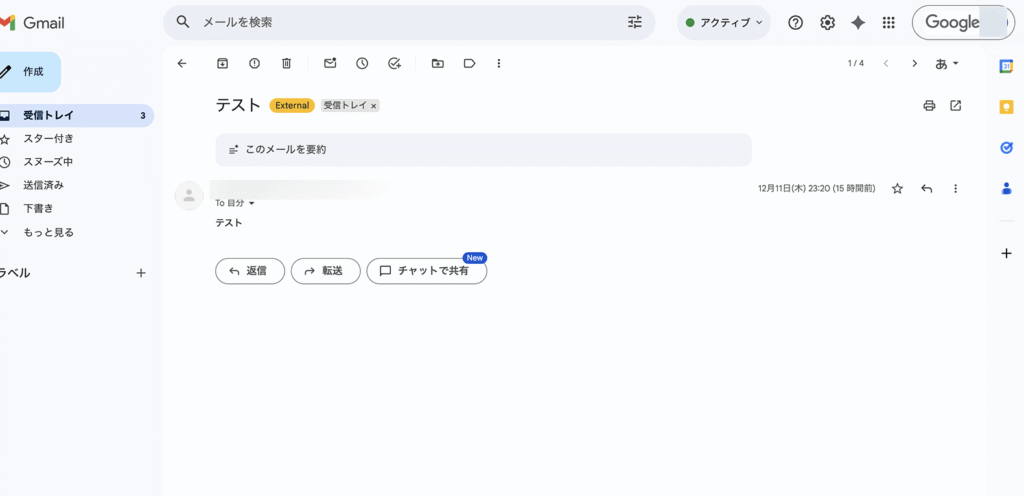Open the labels icon in the toolbar
This screenshot has width=1024, height=496.
coord(469,63)
